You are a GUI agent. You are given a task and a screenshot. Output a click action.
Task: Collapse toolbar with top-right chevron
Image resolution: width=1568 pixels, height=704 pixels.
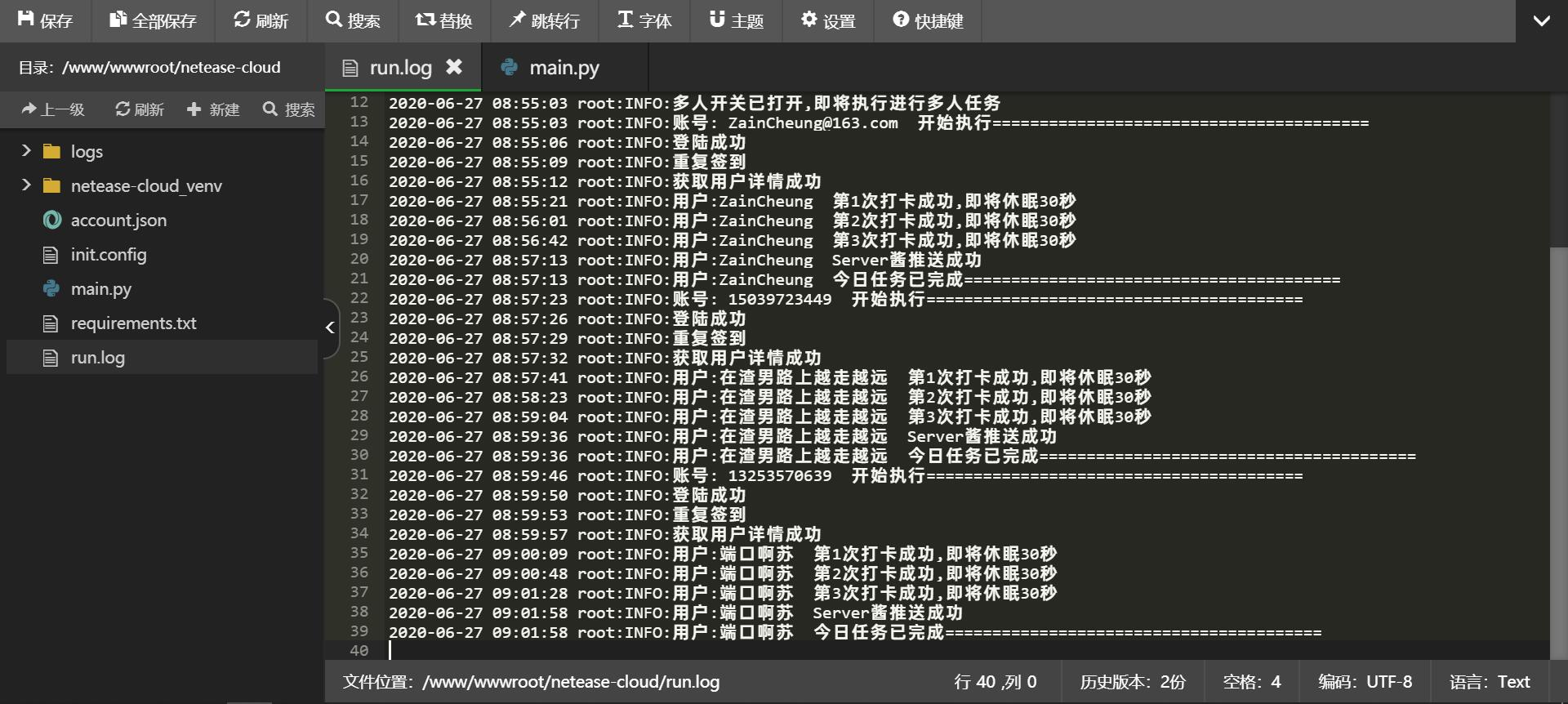[1542, 21]
